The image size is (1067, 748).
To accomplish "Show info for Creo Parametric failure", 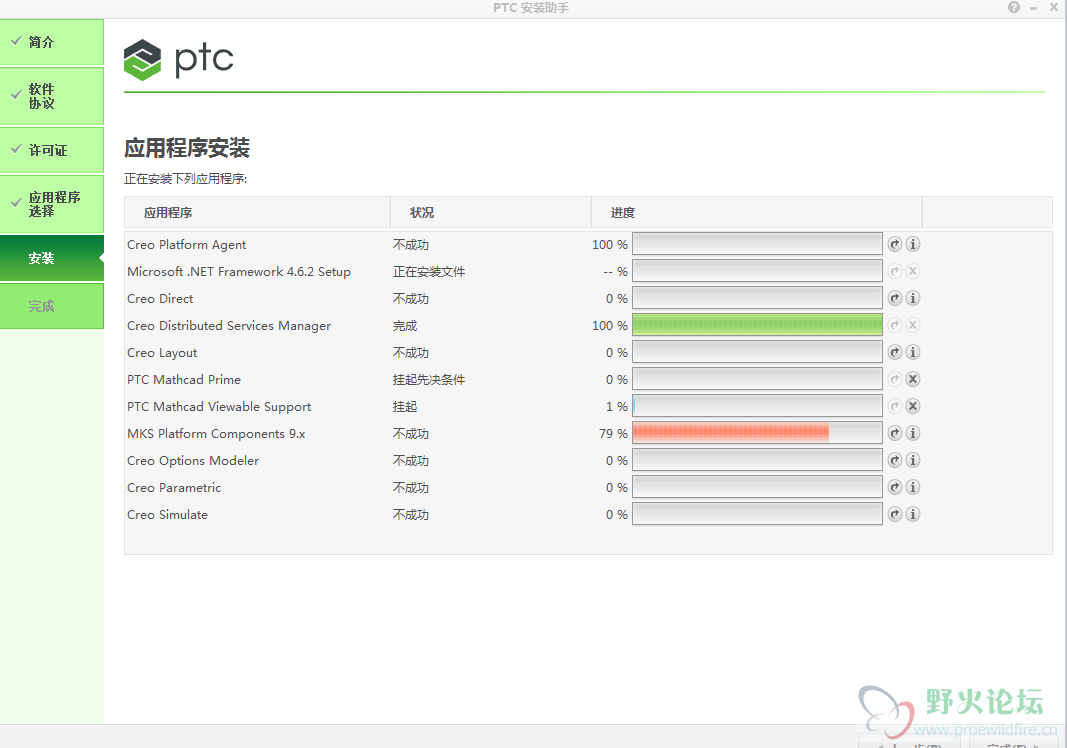I will (913, 487).
